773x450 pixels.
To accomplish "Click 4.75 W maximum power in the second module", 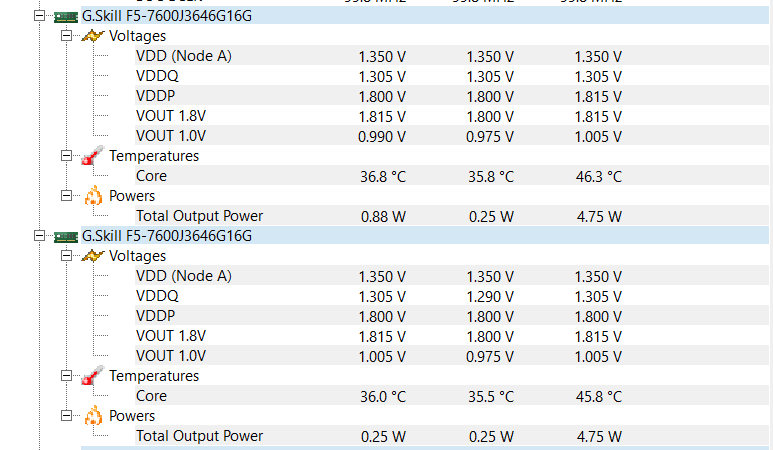I will [x=599, y=436].
